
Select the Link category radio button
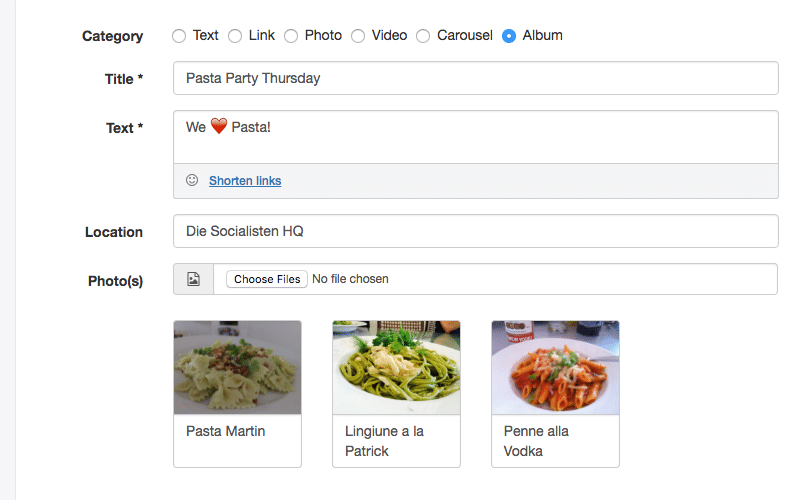[x=235, y=36]
